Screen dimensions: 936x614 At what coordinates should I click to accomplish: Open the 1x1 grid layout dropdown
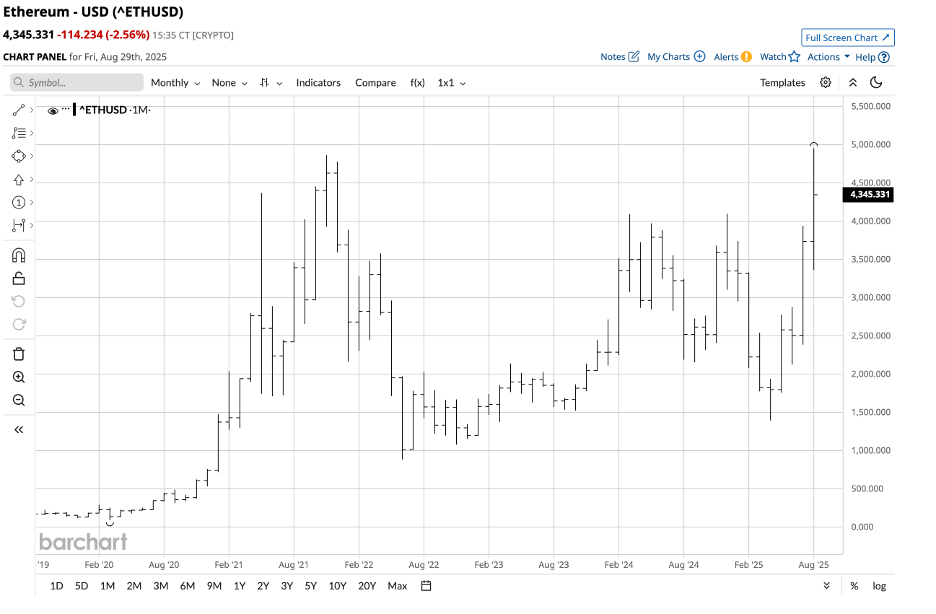point(451,83)
